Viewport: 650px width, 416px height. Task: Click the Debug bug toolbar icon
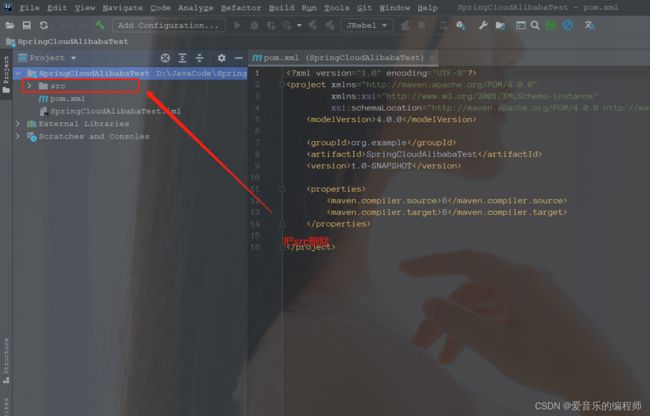point(255,25)
